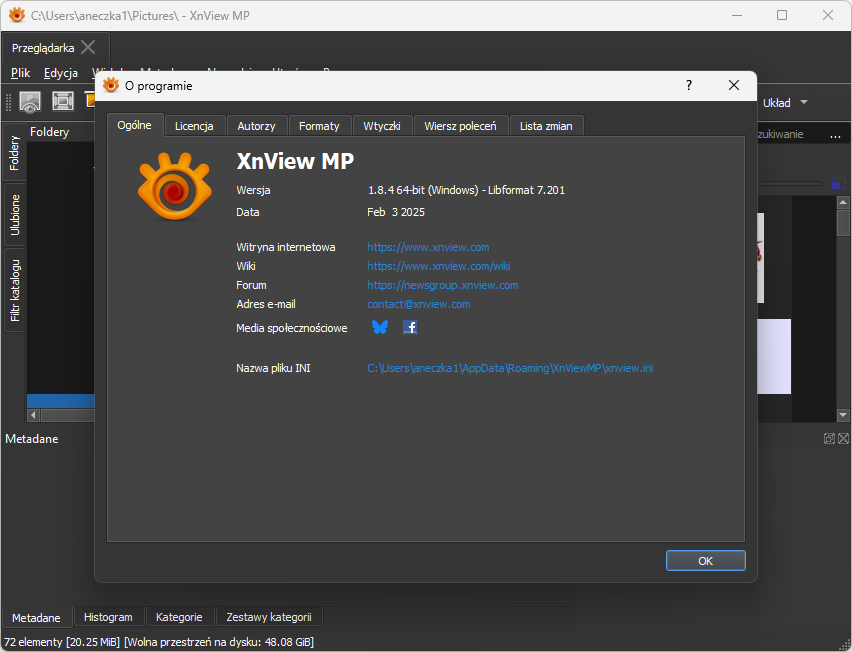
Task: Click the XnView logo in the main title bar
Action: (x=17, y=15)
